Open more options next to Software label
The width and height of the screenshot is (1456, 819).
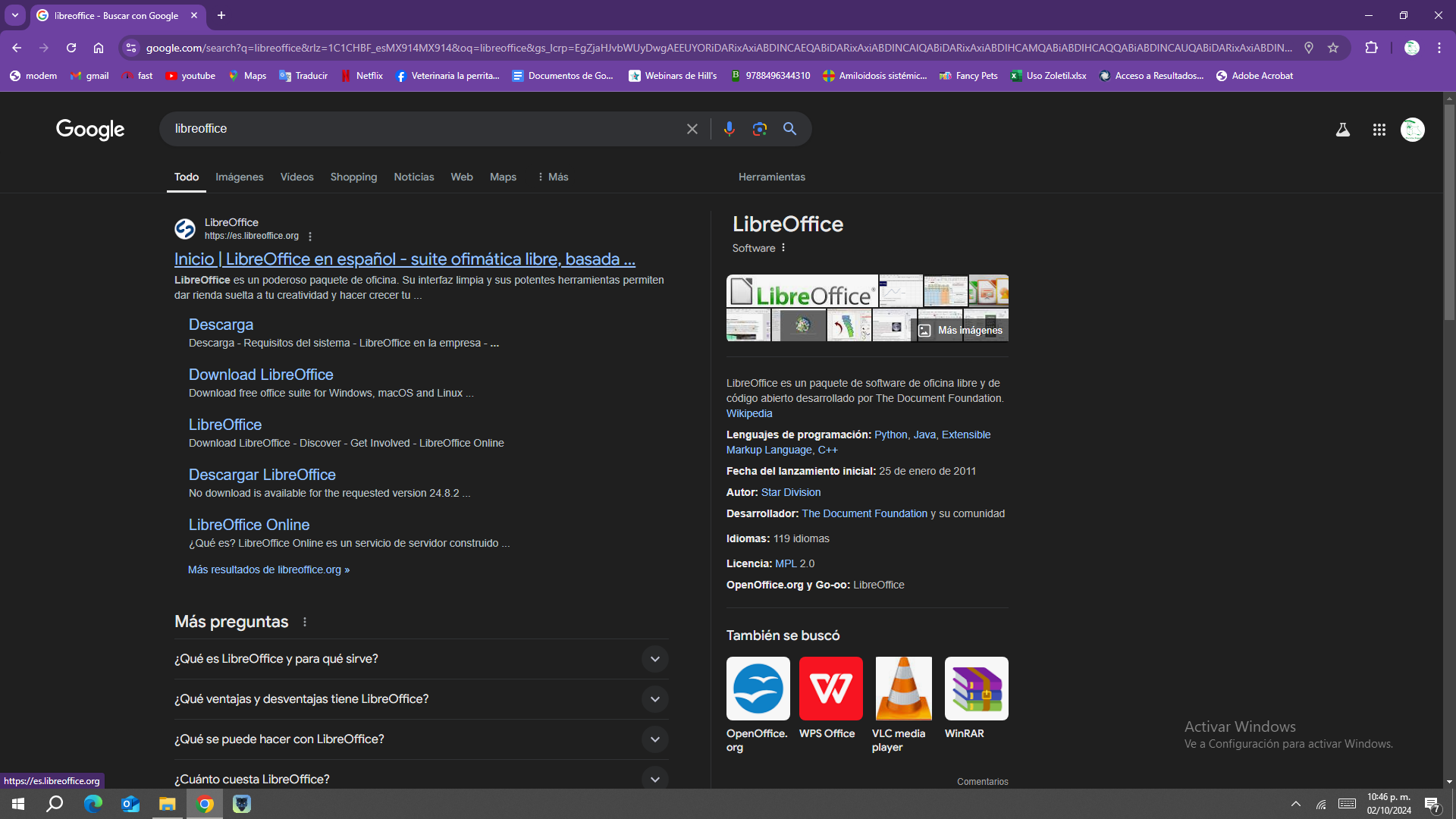point(783,248)
